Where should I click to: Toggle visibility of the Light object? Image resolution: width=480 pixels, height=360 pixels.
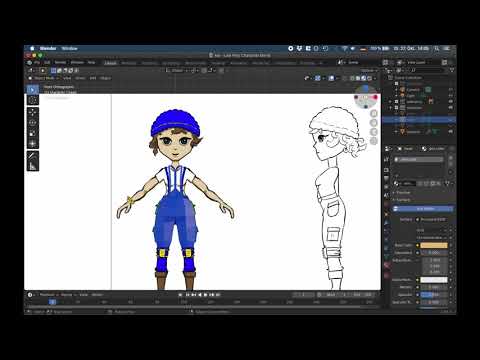point(451,96)
